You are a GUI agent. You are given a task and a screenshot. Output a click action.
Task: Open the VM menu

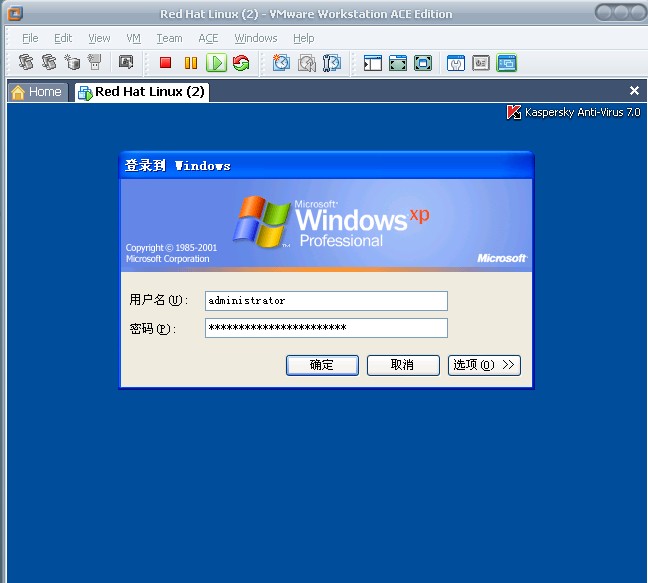(x=133, y=38)
